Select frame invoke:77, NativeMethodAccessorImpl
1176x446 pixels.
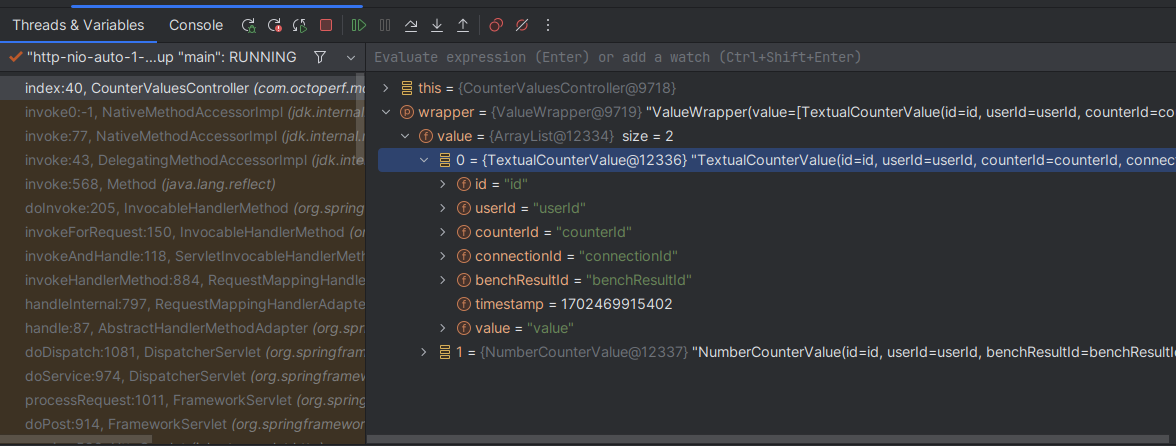pyautogui.click(x=182, y=136)
